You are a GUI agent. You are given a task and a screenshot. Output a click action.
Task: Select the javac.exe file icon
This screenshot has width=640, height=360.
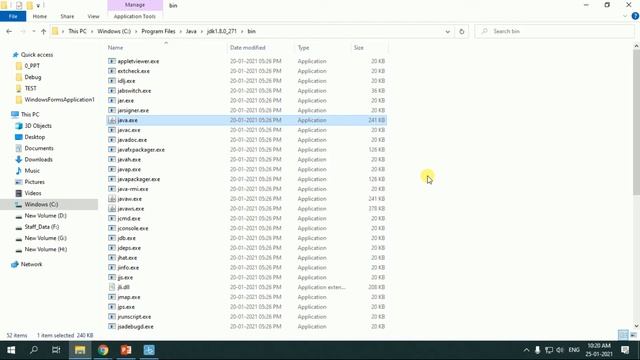[112, 130]
